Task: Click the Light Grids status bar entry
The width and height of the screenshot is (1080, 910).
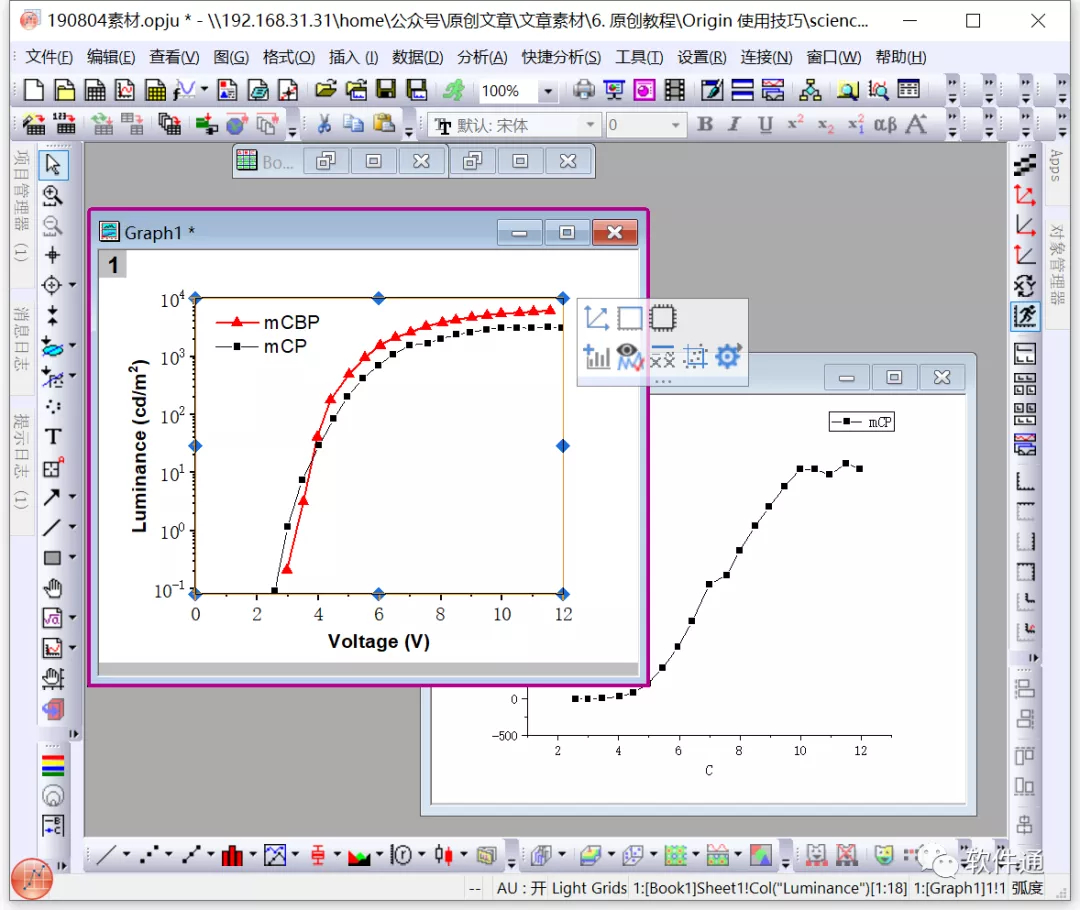Action: pos(589,888)
